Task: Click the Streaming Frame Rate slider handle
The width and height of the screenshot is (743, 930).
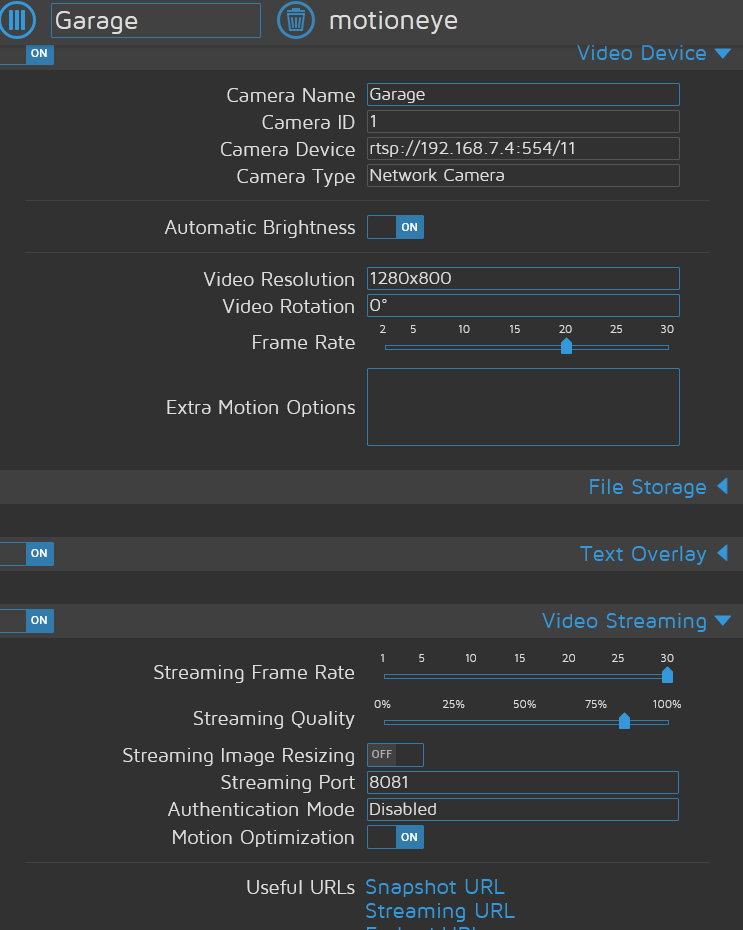Action: 667,675
